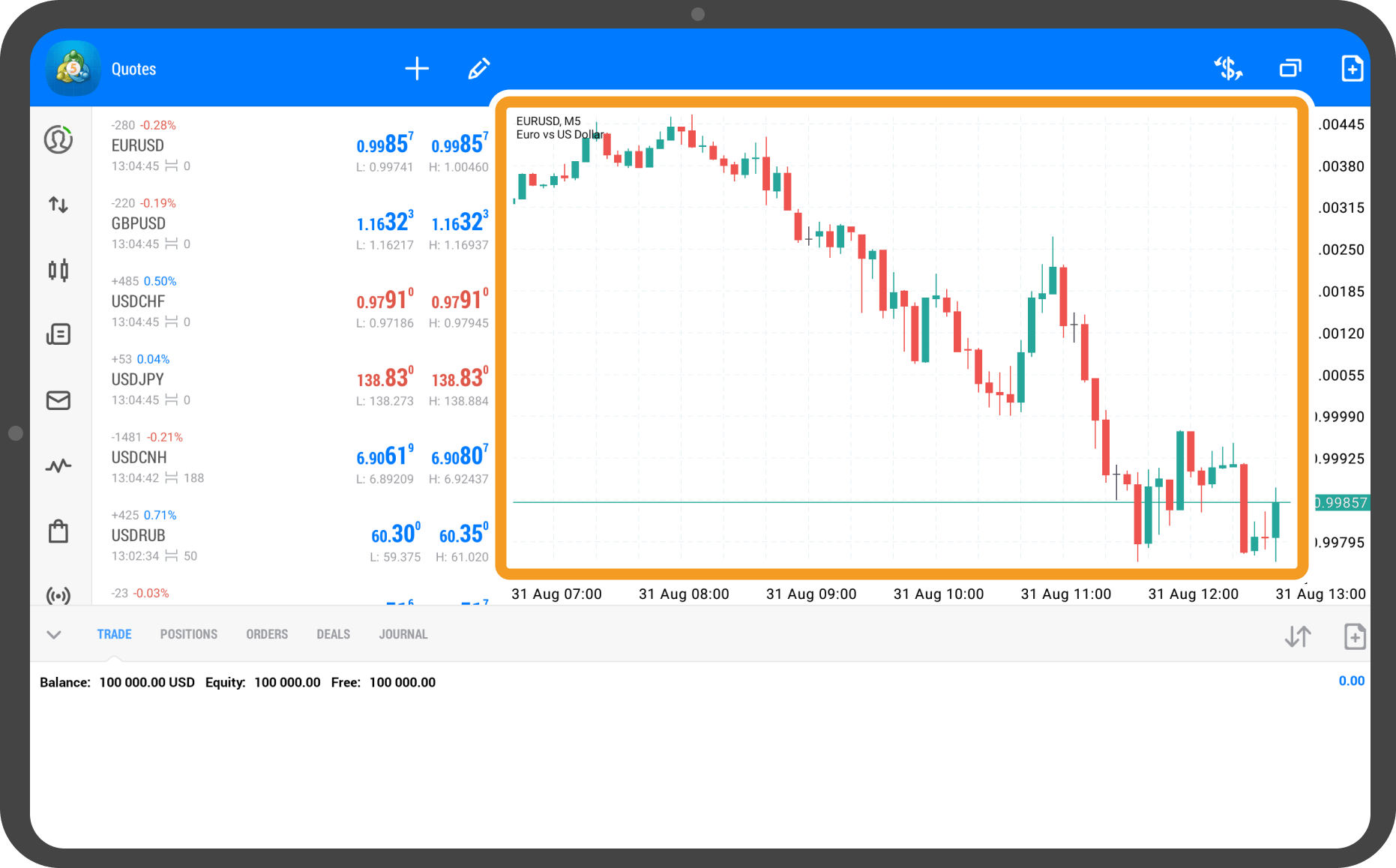
Task: Open the account profile icon in sidebar
Action: (x=58, y=139)
